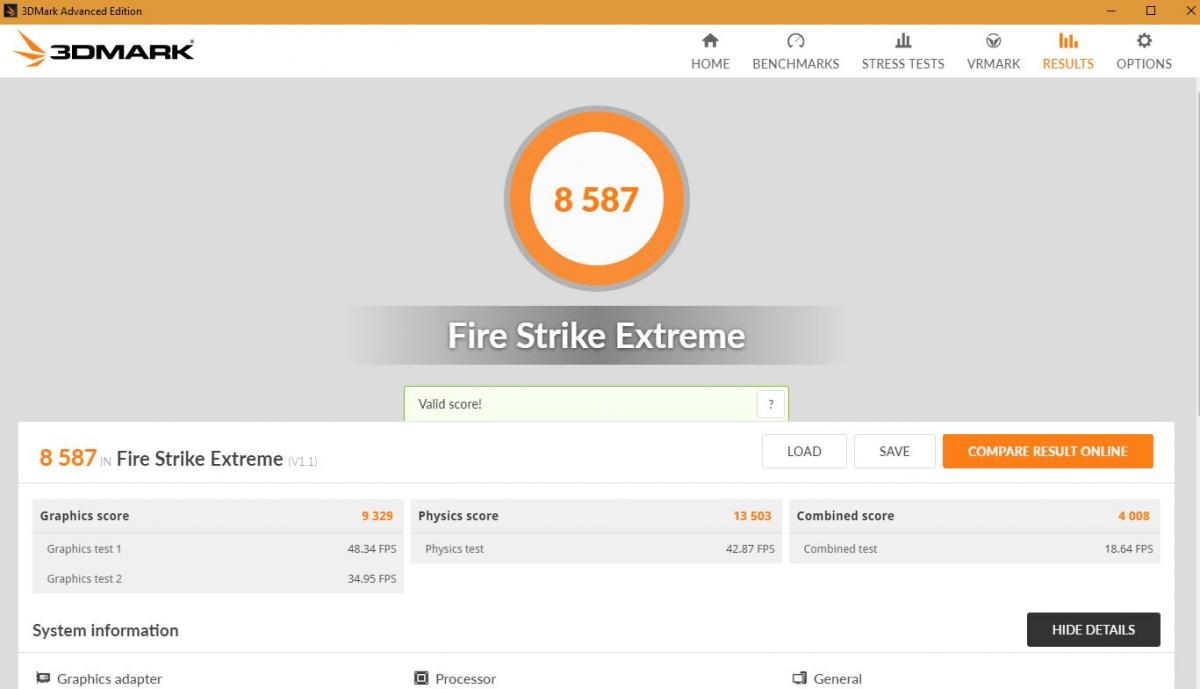Click the General label

[838, 679]
